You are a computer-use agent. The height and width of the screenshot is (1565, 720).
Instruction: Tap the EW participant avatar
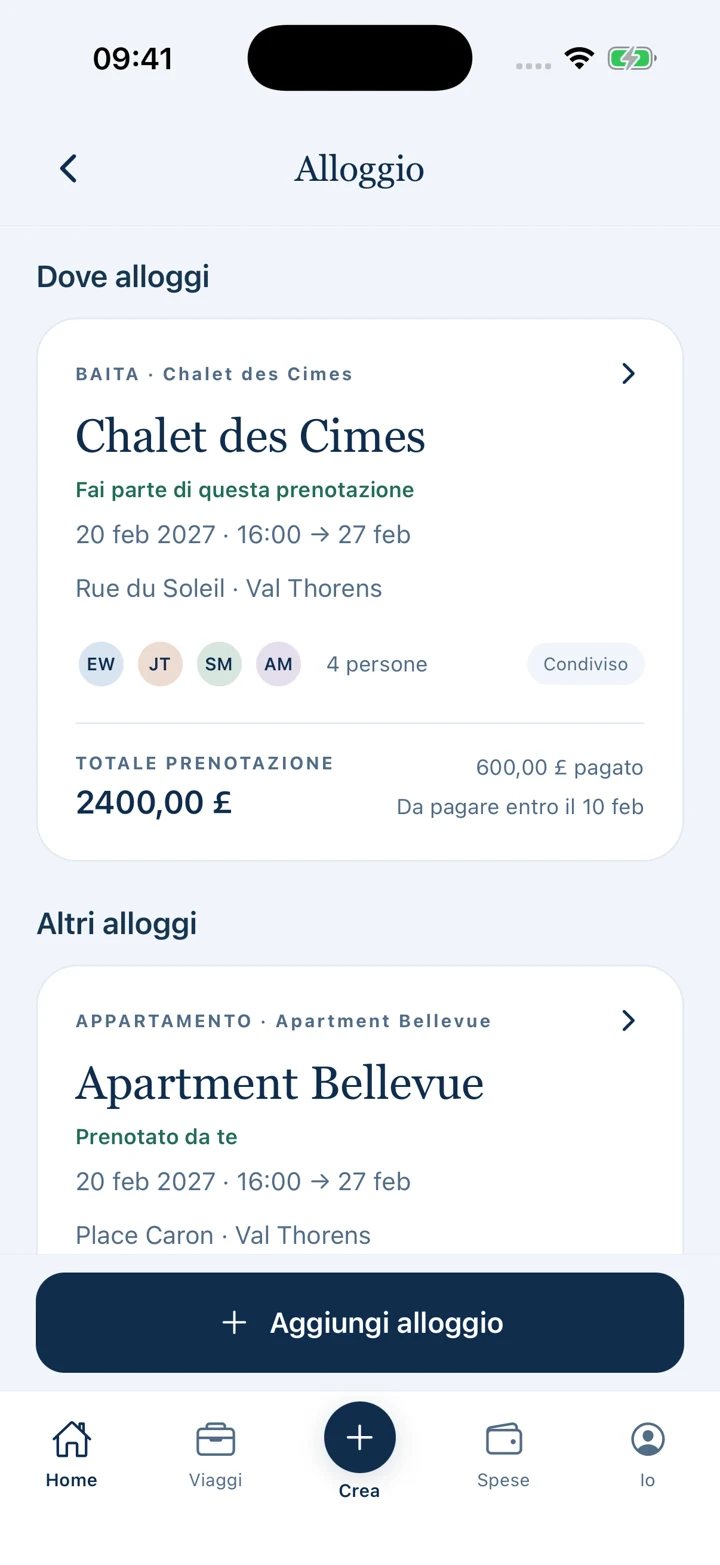(101, 664)
